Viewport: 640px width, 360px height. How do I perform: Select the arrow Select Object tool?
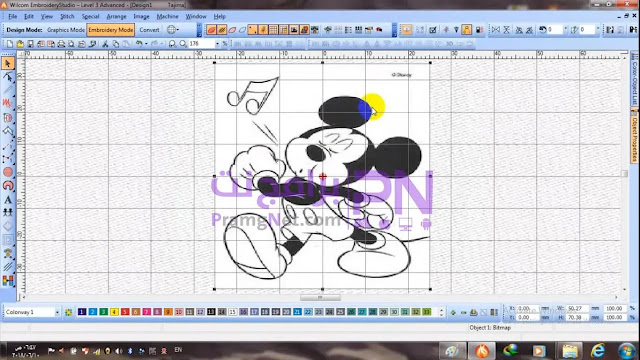pos(8,63)
